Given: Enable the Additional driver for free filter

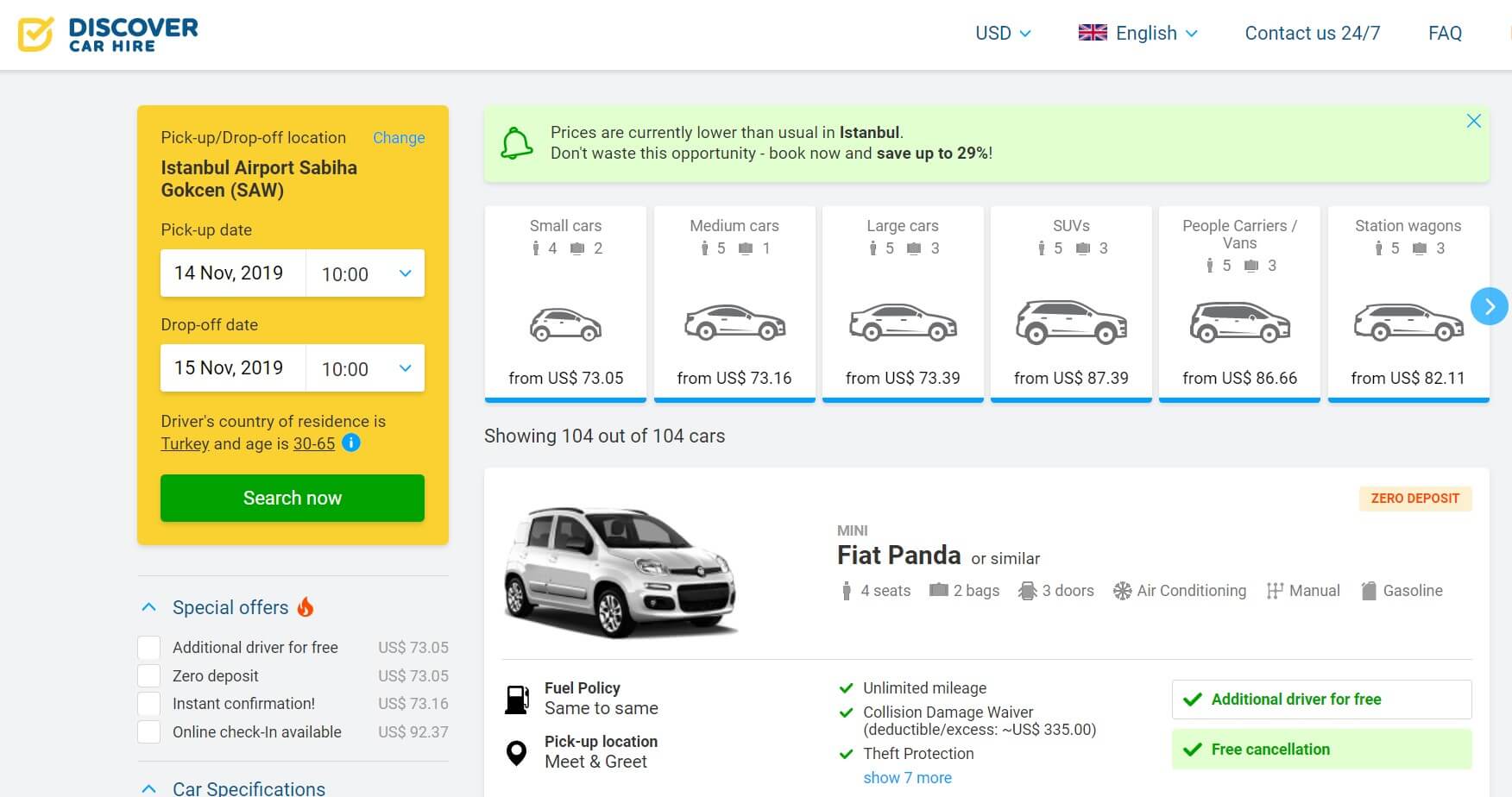Looking at the screenshot, I should click(149, 648).
